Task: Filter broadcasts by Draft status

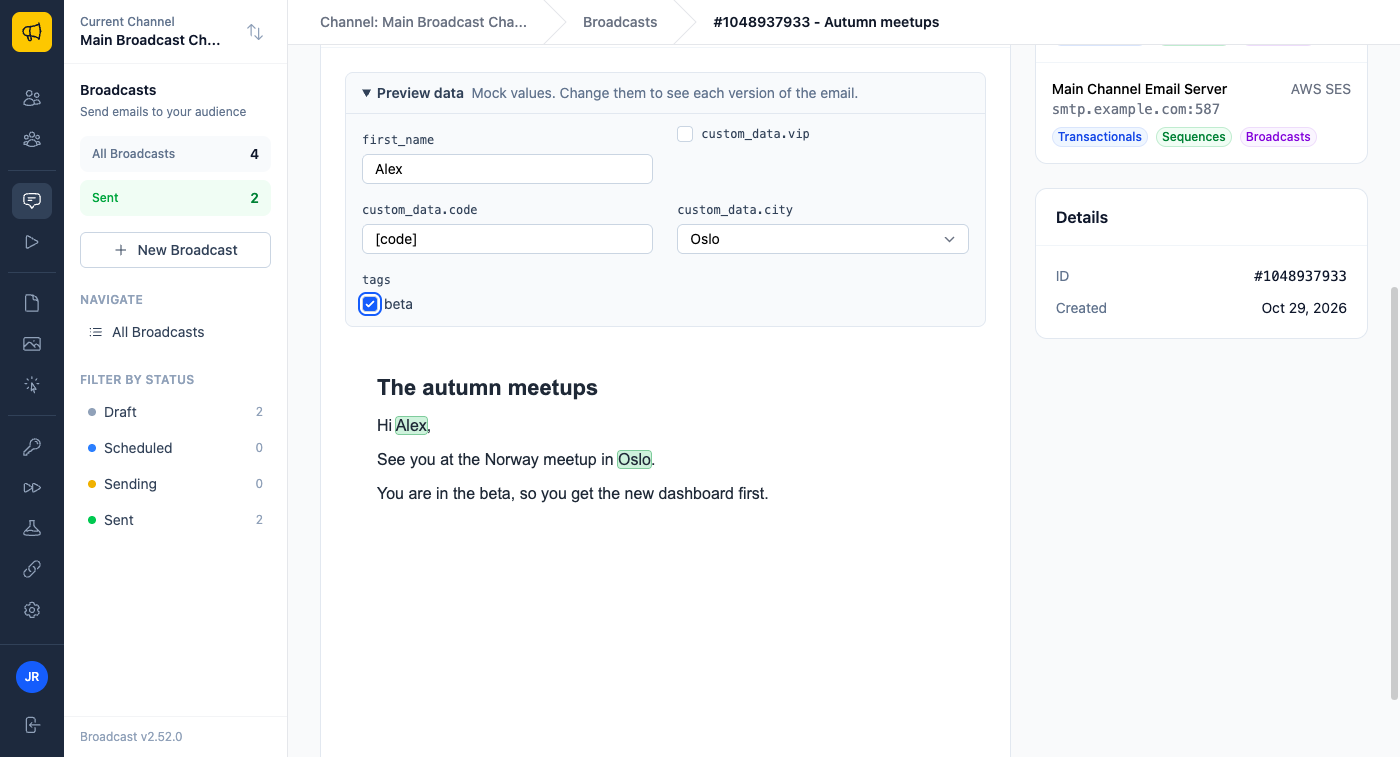Action: [x=175, y=412]
